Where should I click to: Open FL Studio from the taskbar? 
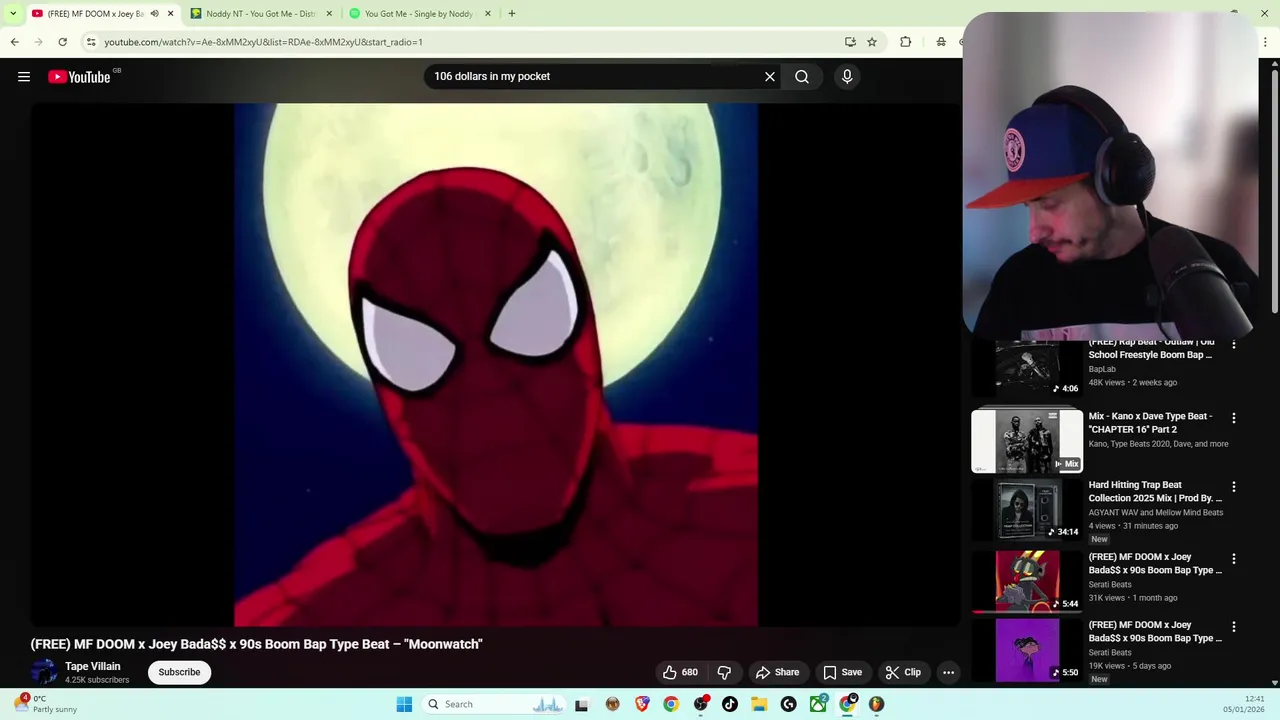(876, 704)
